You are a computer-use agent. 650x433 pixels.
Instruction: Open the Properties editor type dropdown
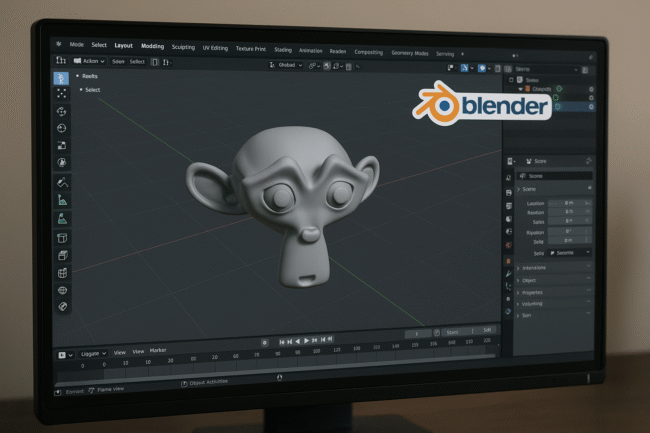(511, 161)
